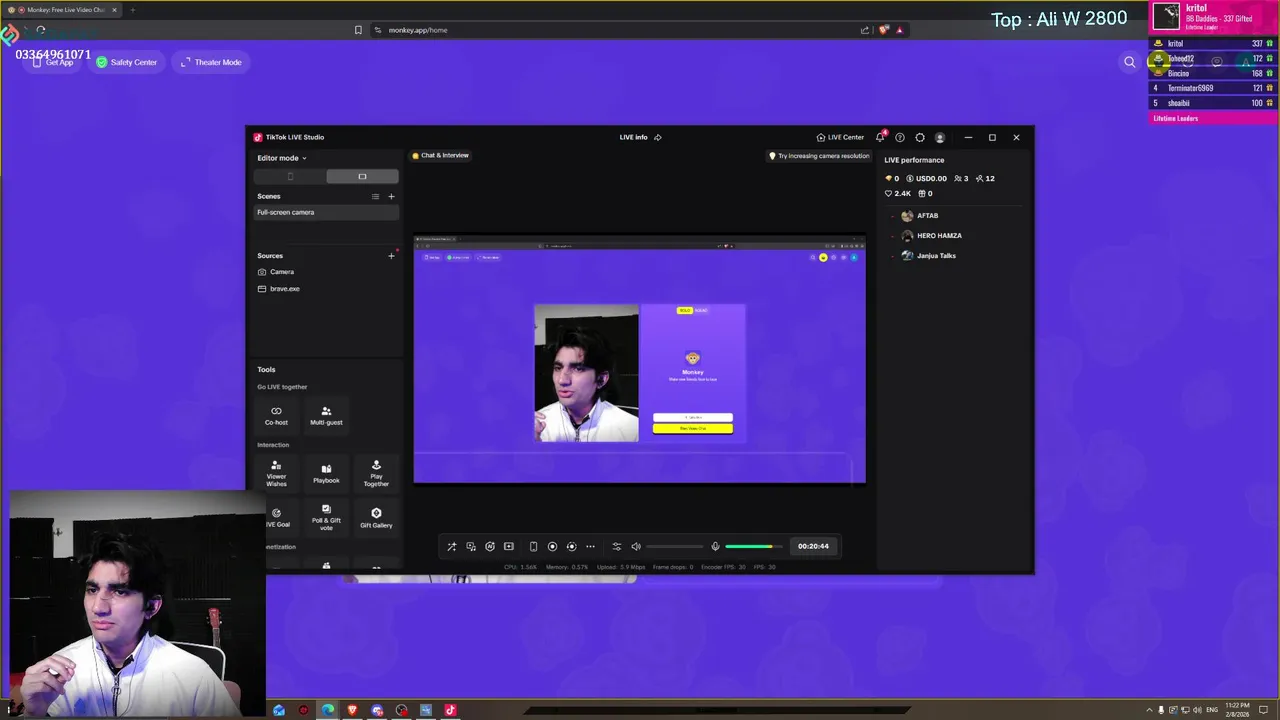The image size is (1280, 720).
Task: Switch to portrait phone layout
Action: tap(290, 177)
